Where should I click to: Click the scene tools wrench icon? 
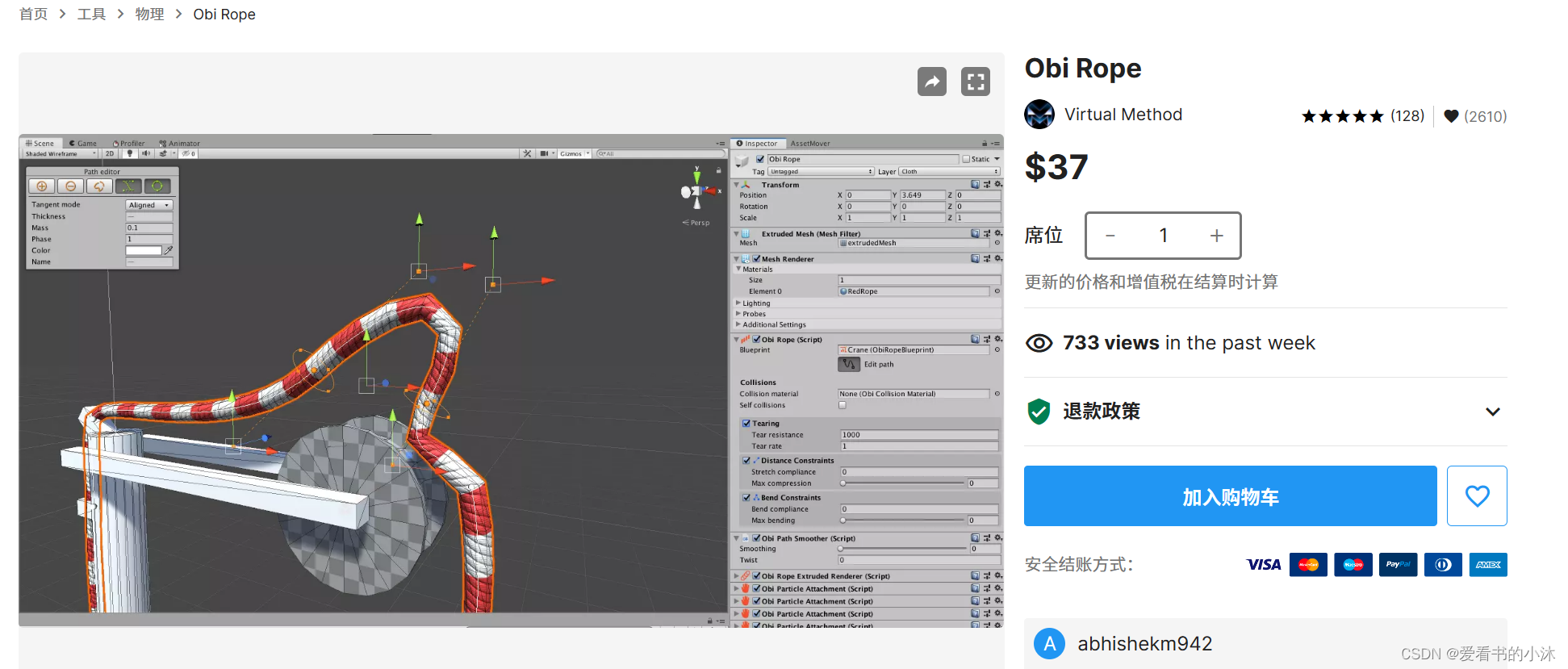[527, 153]
